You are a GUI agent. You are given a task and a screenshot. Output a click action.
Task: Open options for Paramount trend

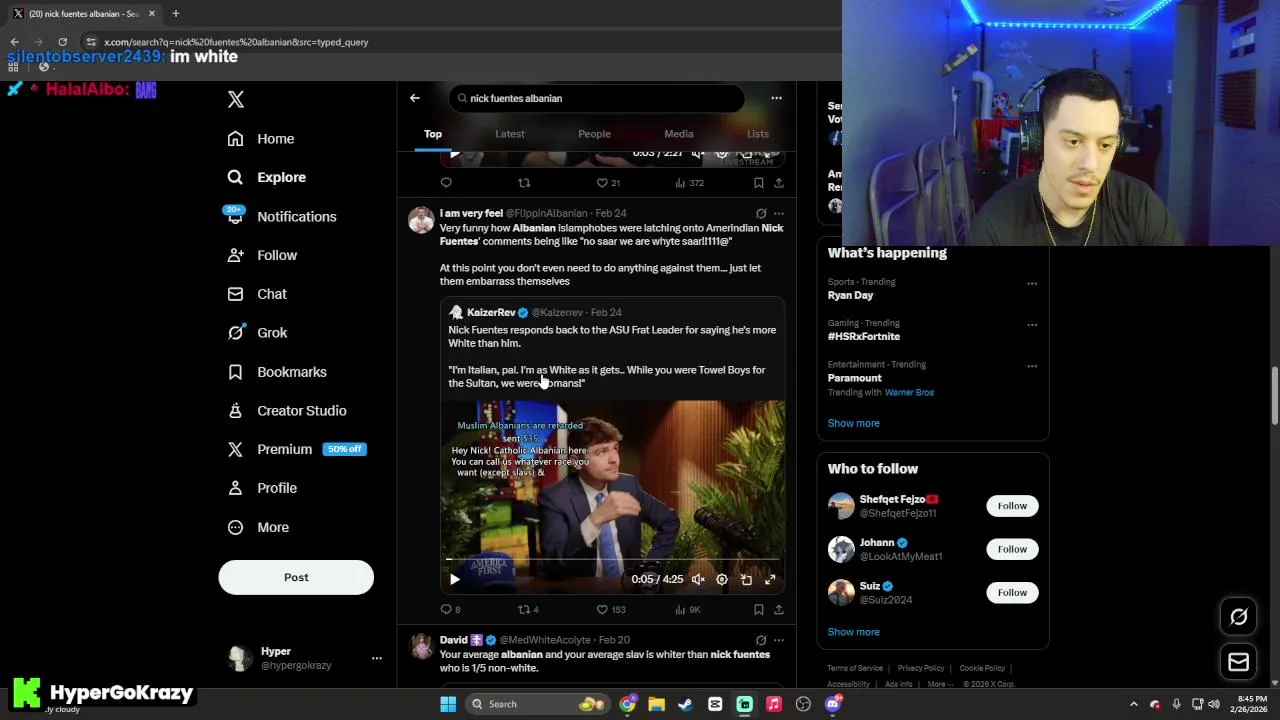tap(1032, 365)
